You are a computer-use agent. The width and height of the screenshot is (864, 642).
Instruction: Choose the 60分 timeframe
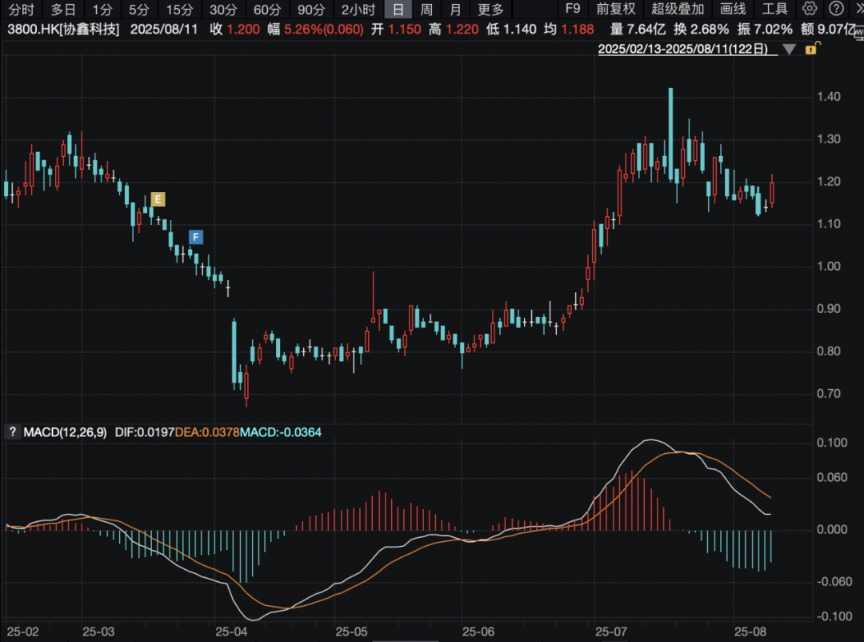tap(267, 9)
